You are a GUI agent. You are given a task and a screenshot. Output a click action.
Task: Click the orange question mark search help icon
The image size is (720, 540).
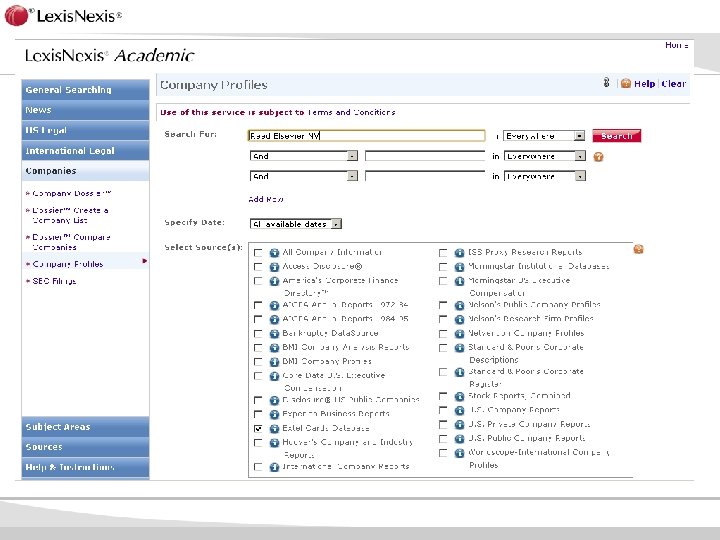pos(598,157)
